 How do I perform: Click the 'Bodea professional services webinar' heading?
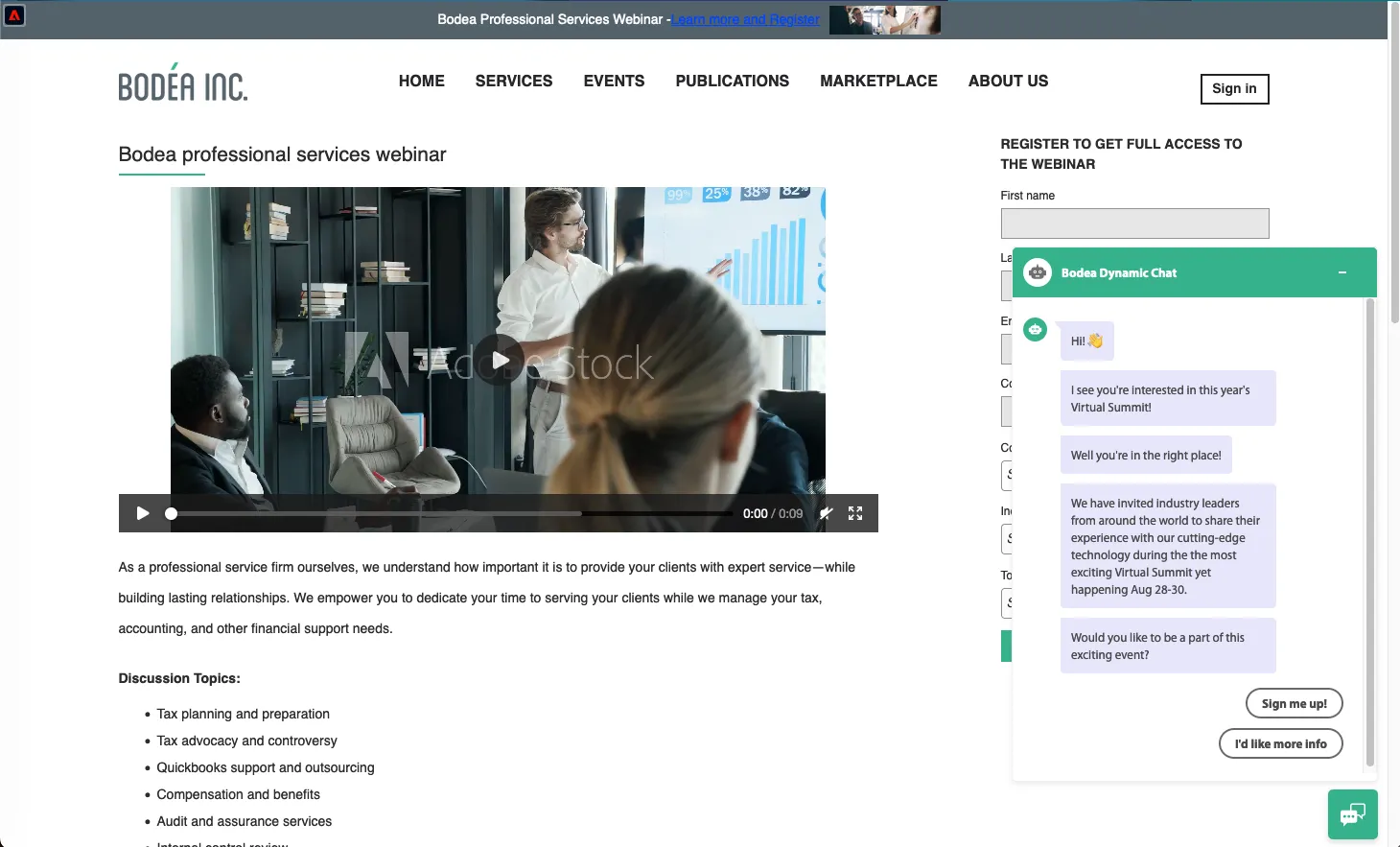283,154
